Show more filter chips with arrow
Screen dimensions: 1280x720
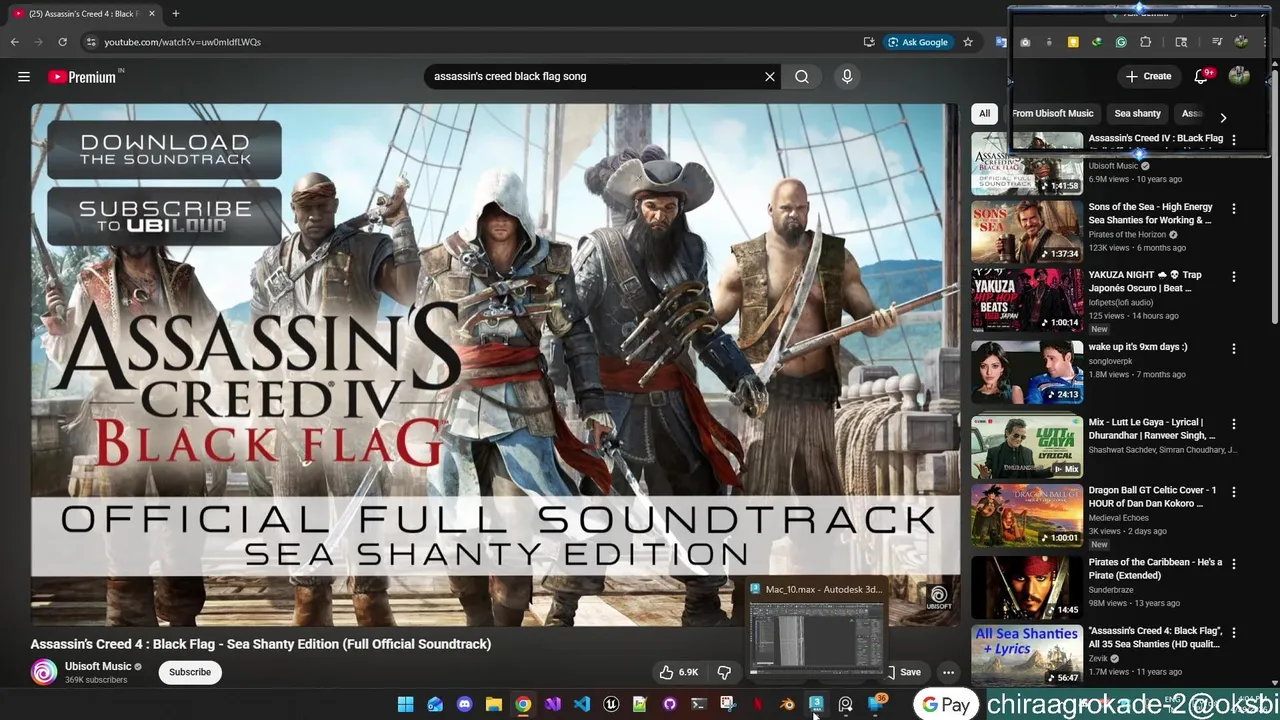pyautogui.click(x=1222, y=117)
